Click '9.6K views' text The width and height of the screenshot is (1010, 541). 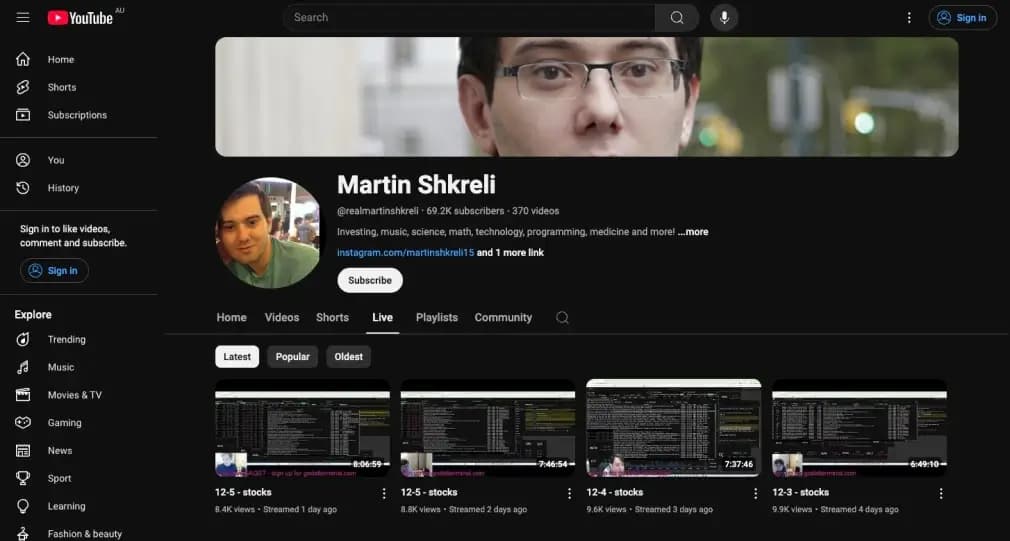[x=606, y=509]
